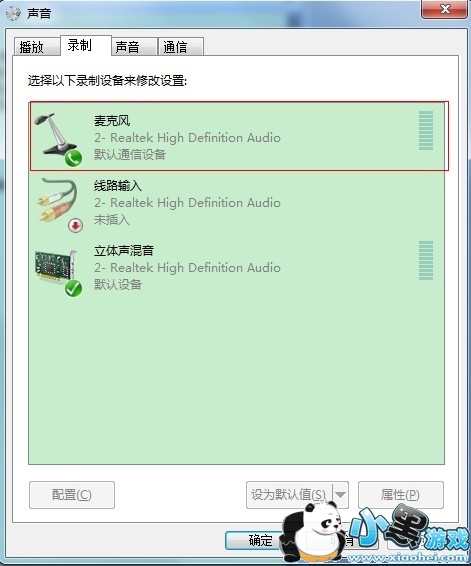Click the red unplugged arrow badge

(x=75, y=225)
